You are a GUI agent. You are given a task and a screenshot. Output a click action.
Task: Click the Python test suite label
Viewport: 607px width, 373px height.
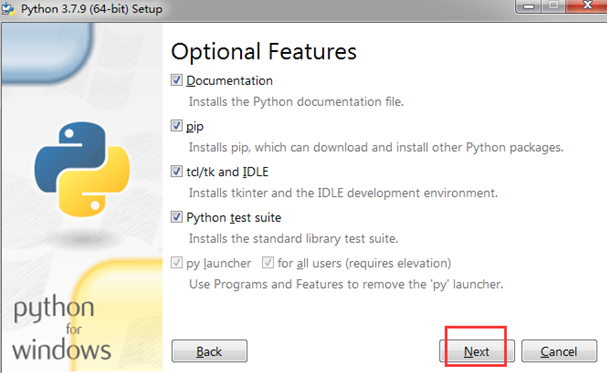point(233,217)
